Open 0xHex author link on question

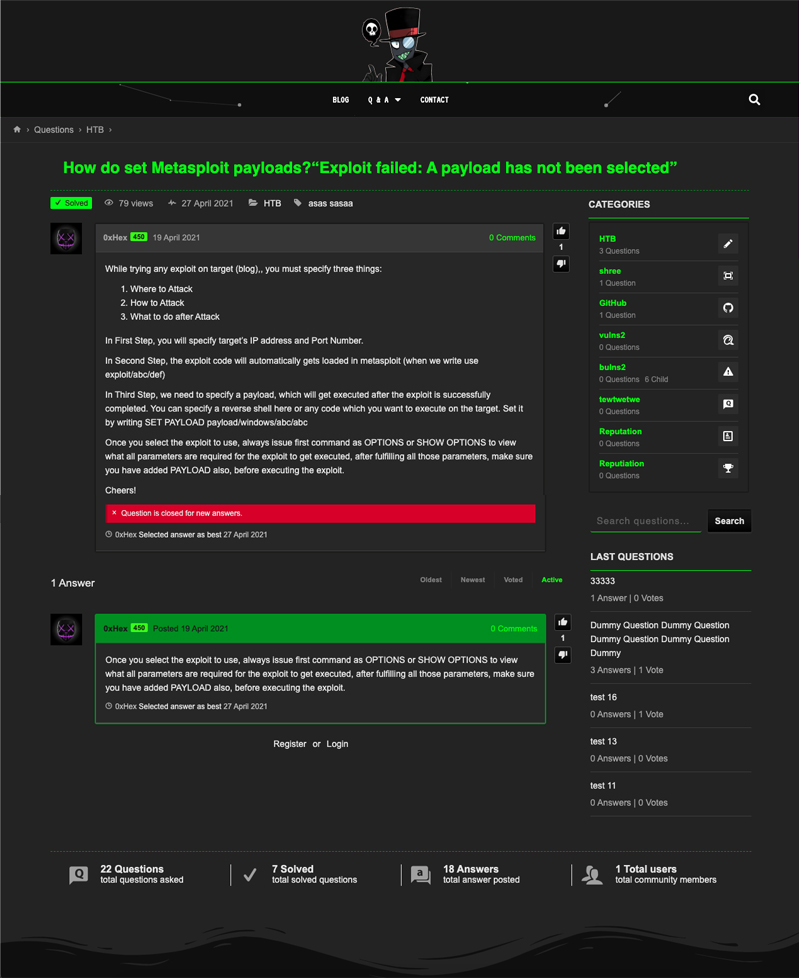click(115, 238)
